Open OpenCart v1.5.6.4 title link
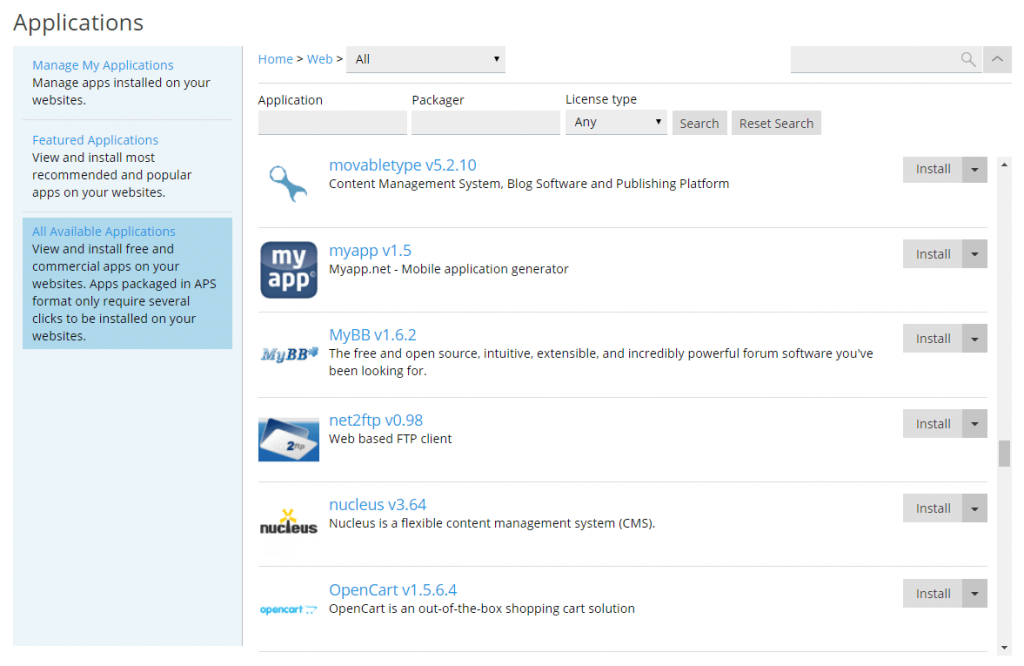Image resolution: width=1024 pixels, height=666 pixels. (x=392, y=590)
